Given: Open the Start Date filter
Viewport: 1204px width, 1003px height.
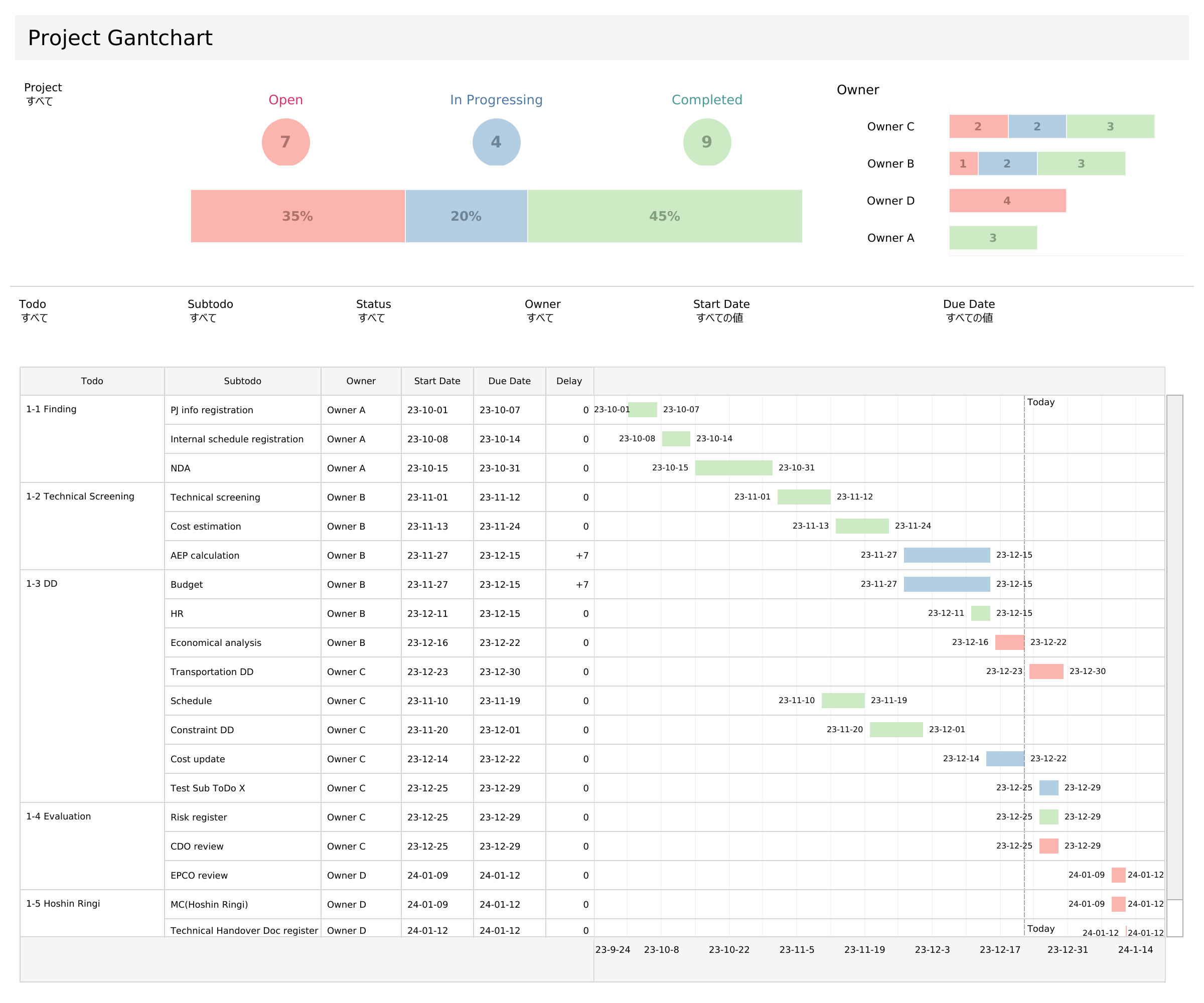Looking at the screenshot, I should pyautogui.click(x=719, y=318).
